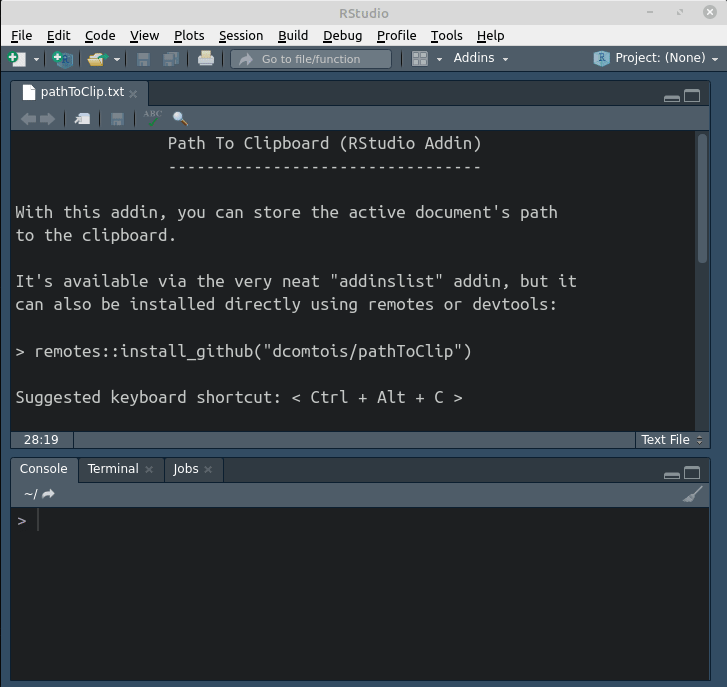Click the Print icon
The image size is (727, 687).
point(206,59)
